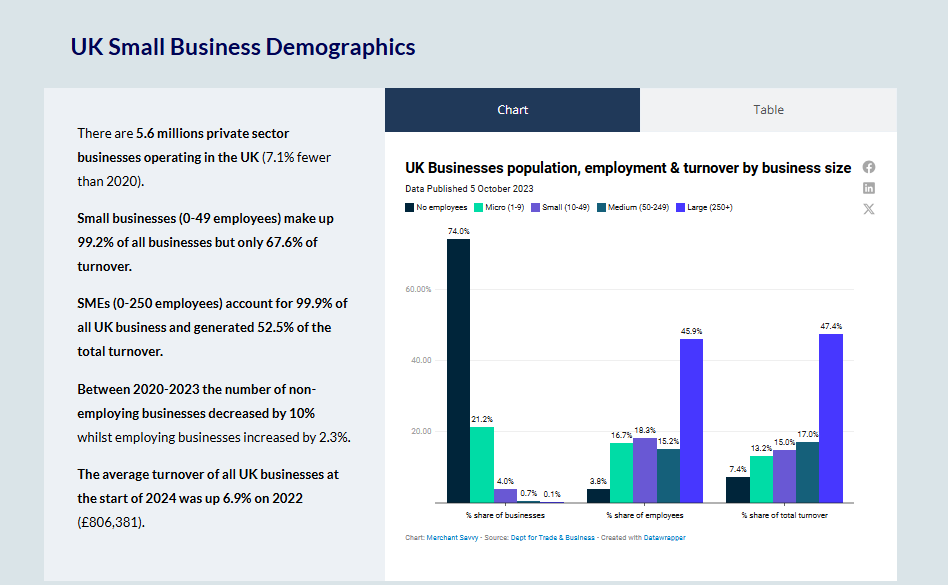Click the 16.7% Micro employees bar
Screen dimensions: 948x585
point(622,473)
